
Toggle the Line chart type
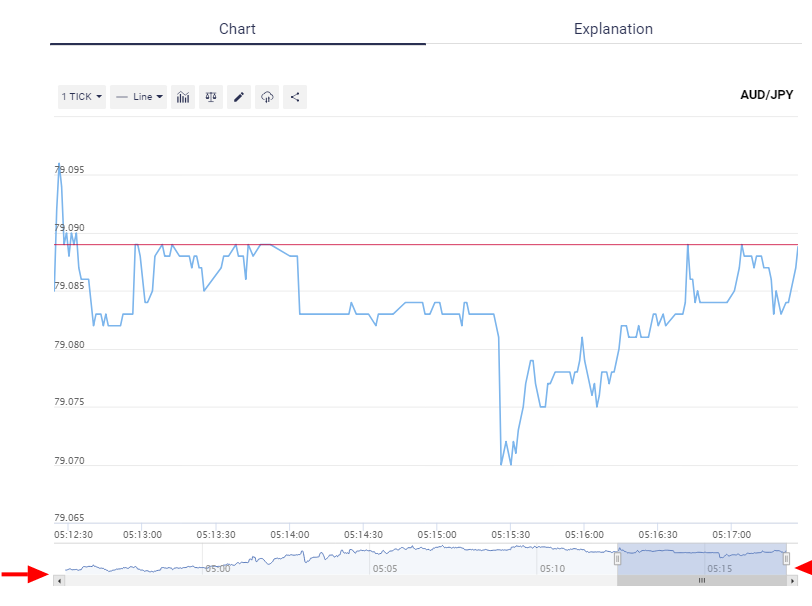(x=138, y=96)
